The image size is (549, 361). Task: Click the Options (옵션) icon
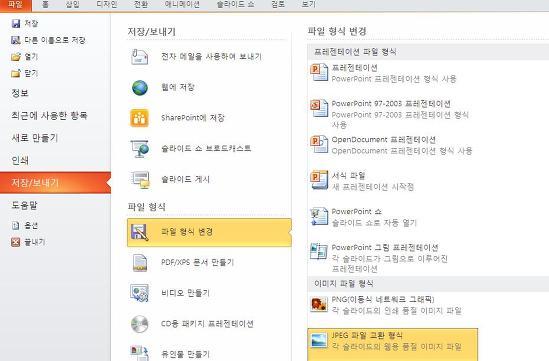16,225
